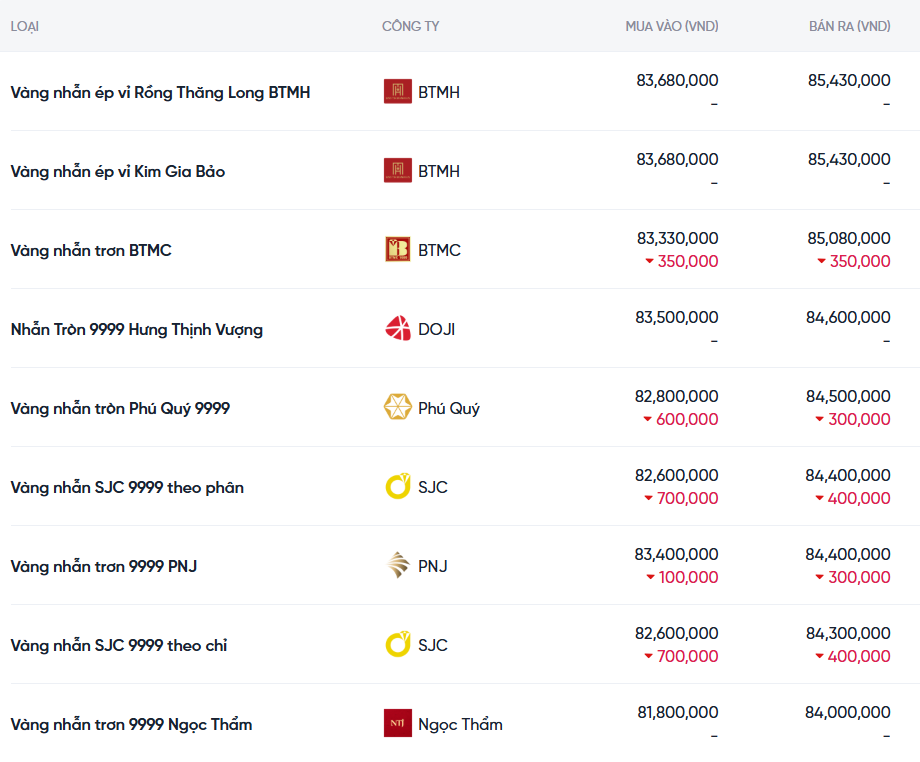Click the Ngọc Thẩm NTJ logo

click(397, 724)
